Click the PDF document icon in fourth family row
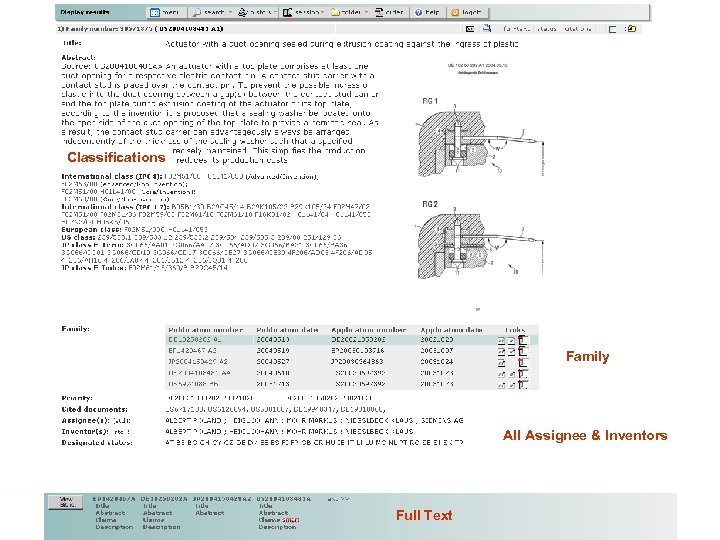Image resolution: width=720 pixels, height=540 pixels. pyautogui.click(x=523, y=373)
